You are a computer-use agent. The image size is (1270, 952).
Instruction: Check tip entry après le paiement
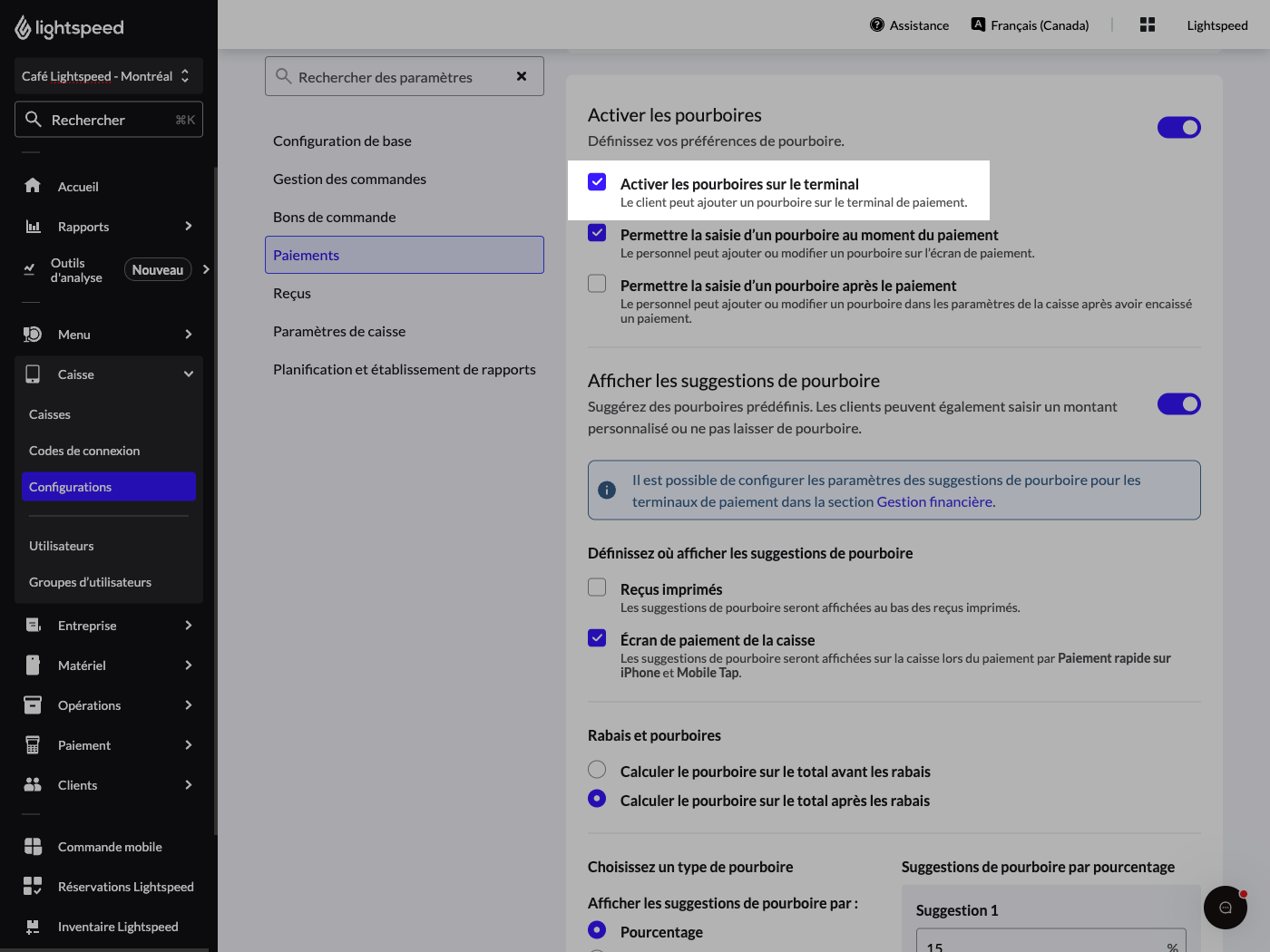597,283
